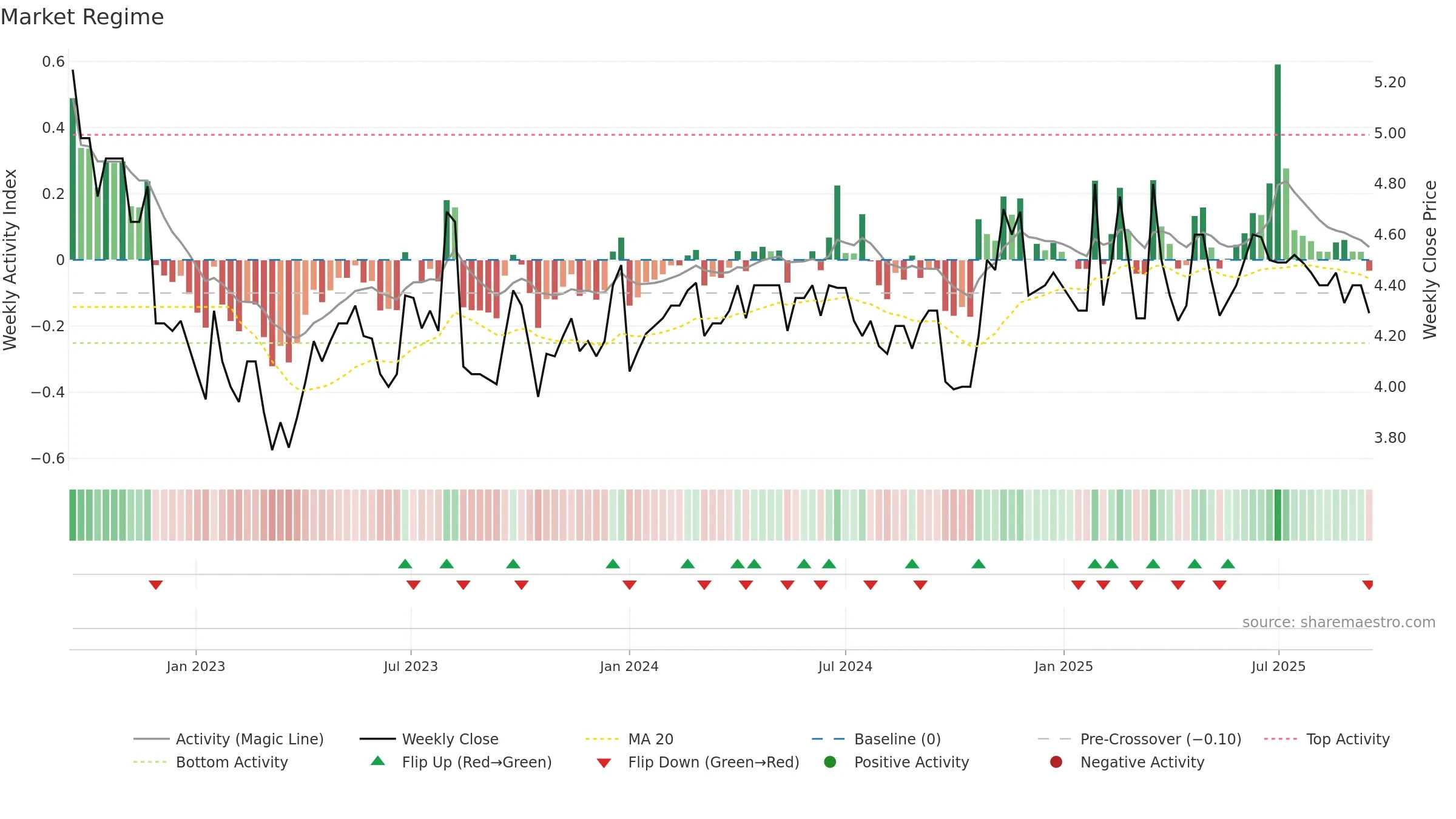
Task: Click the Jan 2025 x-axis label
Action: point(1063,666)
